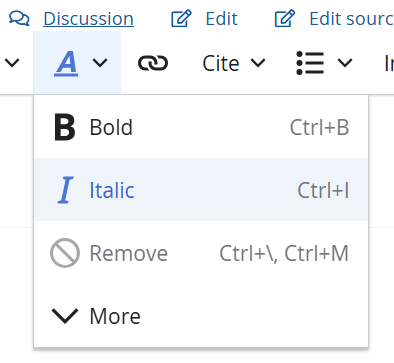Image resolution: width=394 pixels, height=363 pixels.
Task: Open the Cite dropdown menu
Action: point(234,63)
